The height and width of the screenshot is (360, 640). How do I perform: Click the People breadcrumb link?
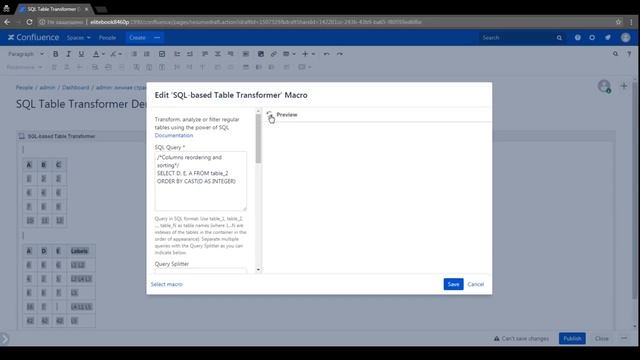24,87
